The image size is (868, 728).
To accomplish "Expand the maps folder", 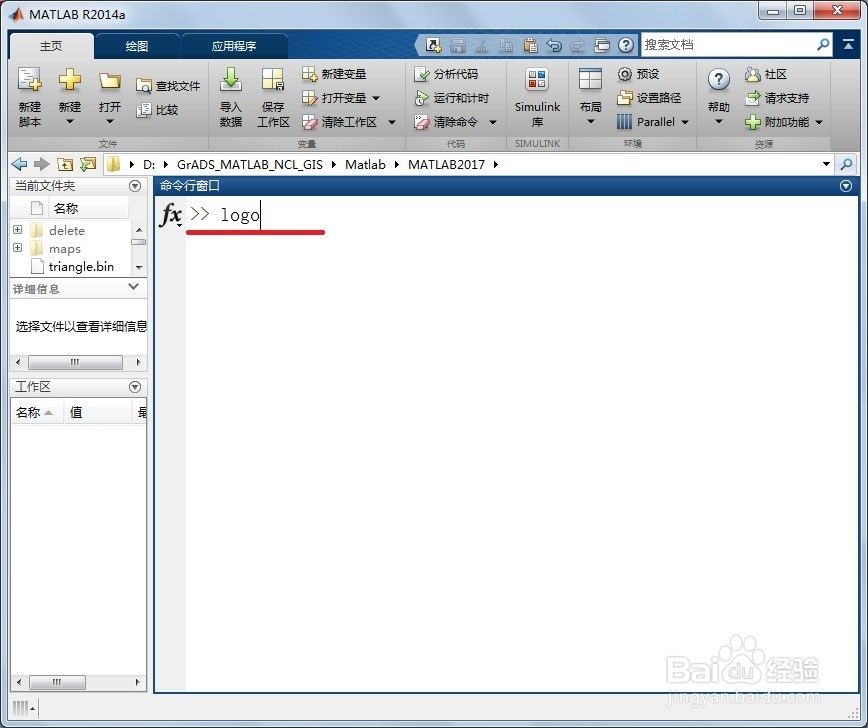I will [x=18, y=248].
